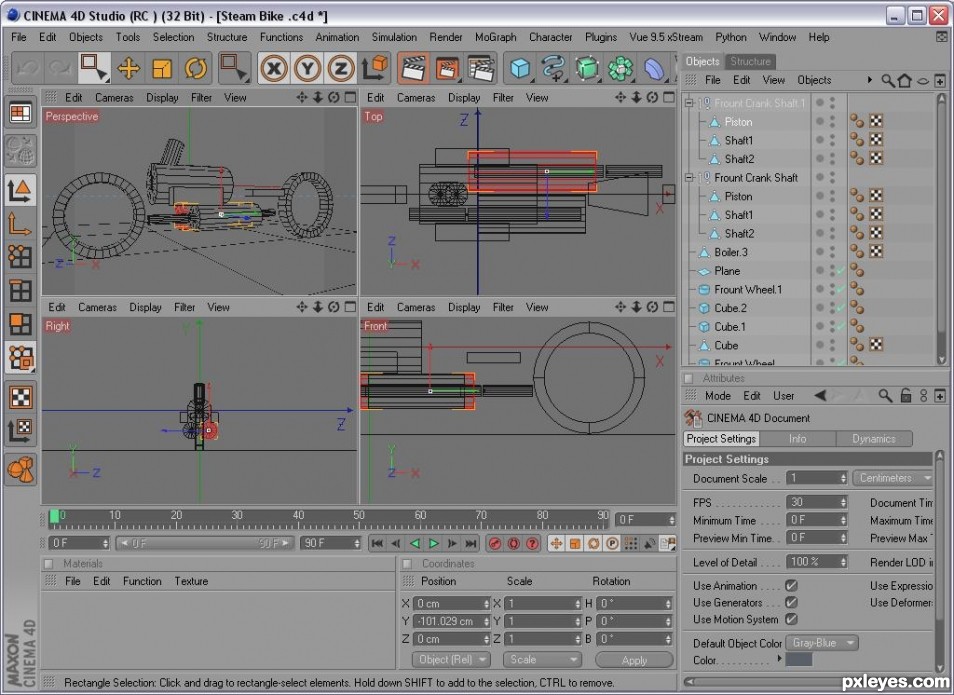Select model mode icon in left sidebar
Screen dimensions: 954x695
tap(20, 190)
